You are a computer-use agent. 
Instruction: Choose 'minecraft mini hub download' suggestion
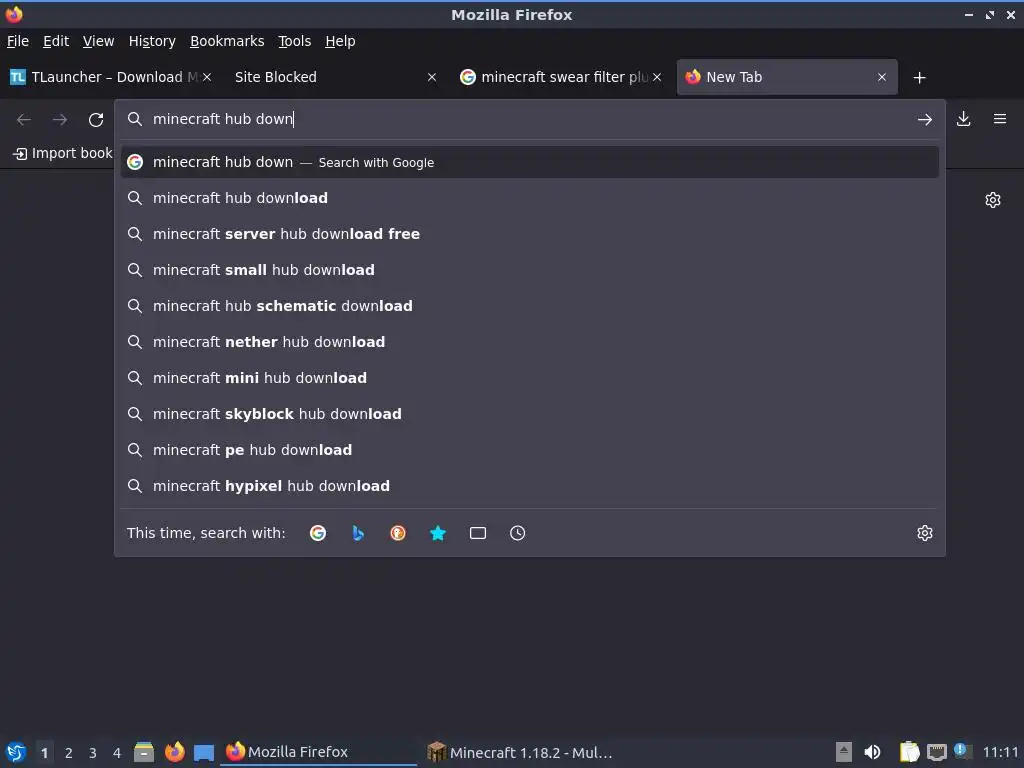click(530, 377)
